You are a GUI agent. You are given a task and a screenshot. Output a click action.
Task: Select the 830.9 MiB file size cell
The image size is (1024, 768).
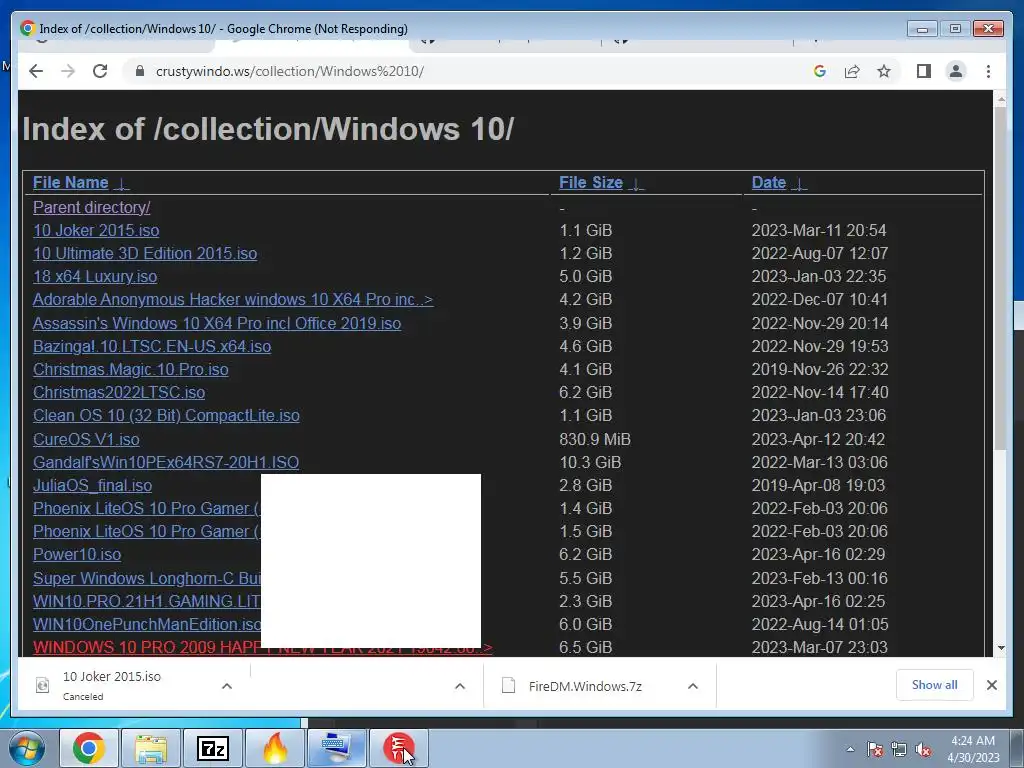[x=595, y=440]
